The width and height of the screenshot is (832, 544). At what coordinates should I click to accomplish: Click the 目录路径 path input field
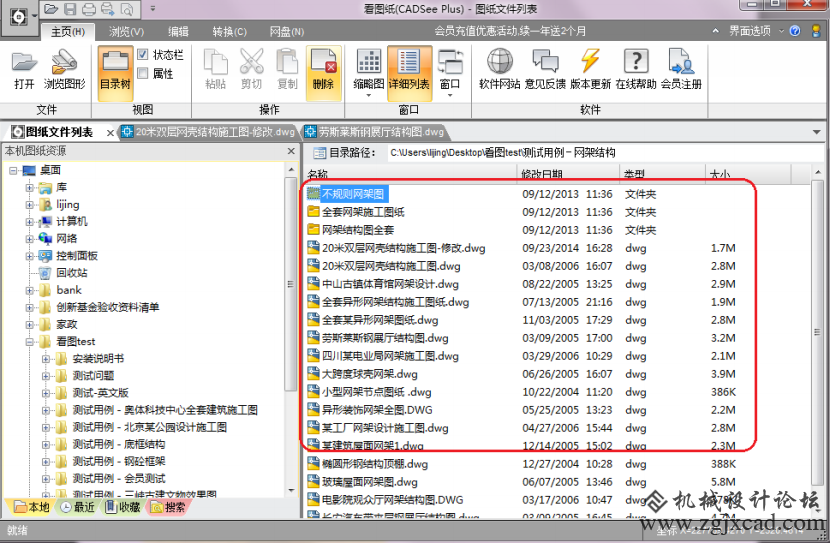click(x=605, y=153)
